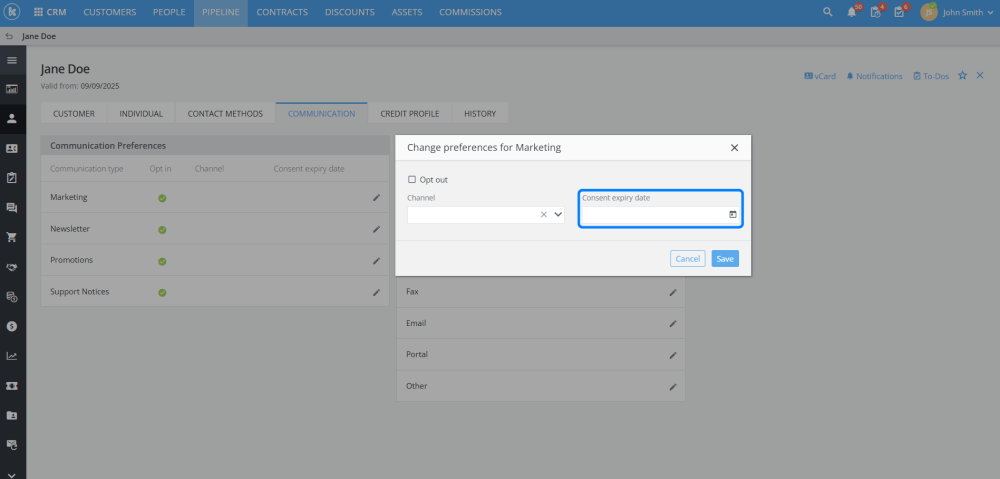Switch to the Credit Profile tab
1000x479 pixels.
(408, 114)
